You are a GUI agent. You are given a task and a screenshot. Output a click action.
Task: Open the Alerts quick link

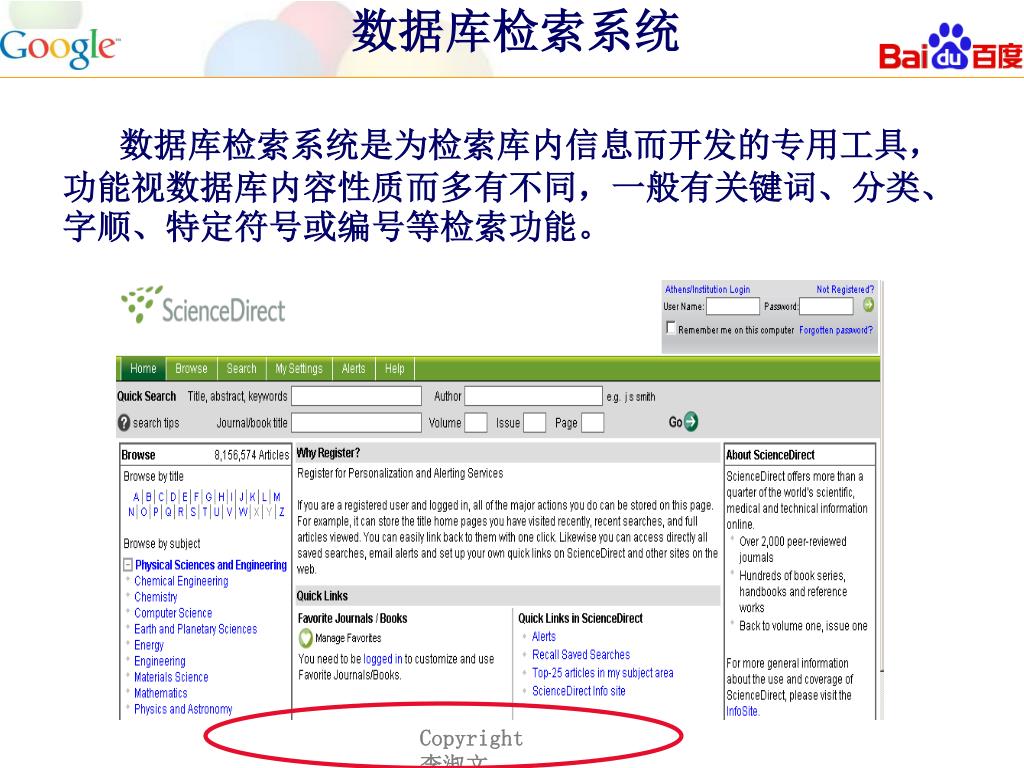click(x=543, y=636)
